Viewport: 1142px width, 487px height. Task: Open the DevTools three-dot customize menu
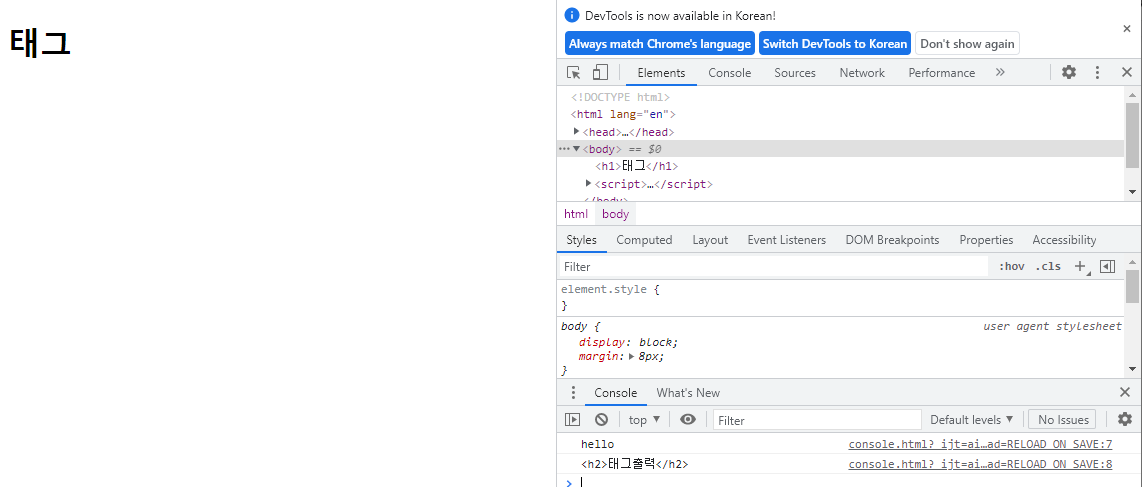(1098, 72)
